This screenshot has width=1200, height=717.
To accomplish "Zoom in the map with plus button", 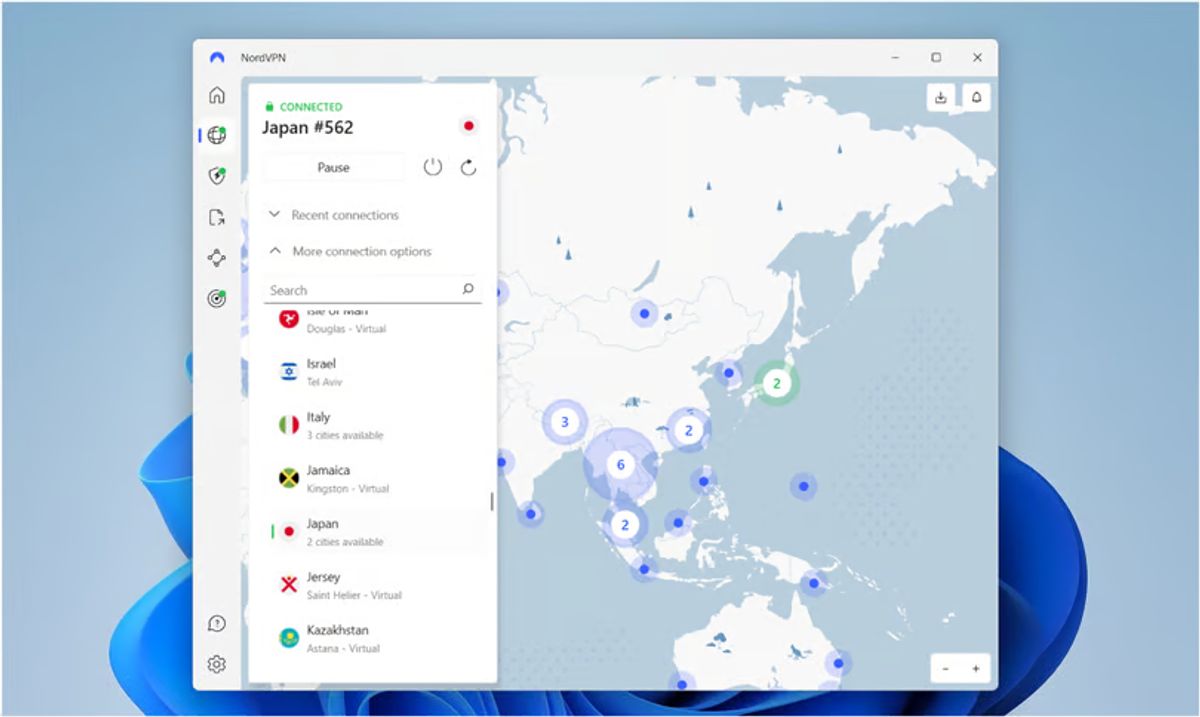I will [x=975, y=669].
